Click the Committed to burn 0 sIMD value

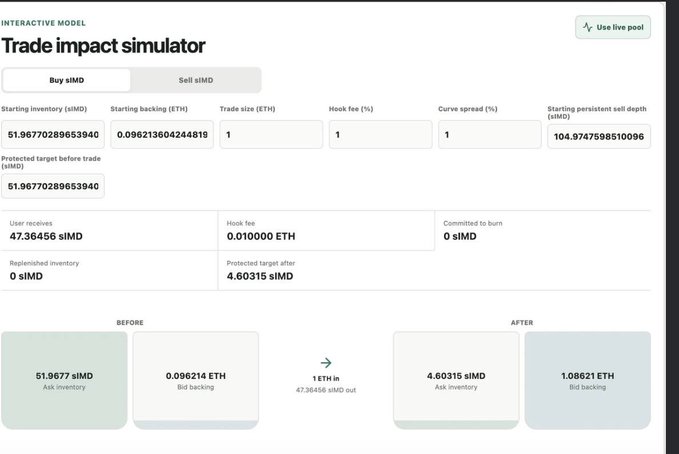[x=460, y=237]
